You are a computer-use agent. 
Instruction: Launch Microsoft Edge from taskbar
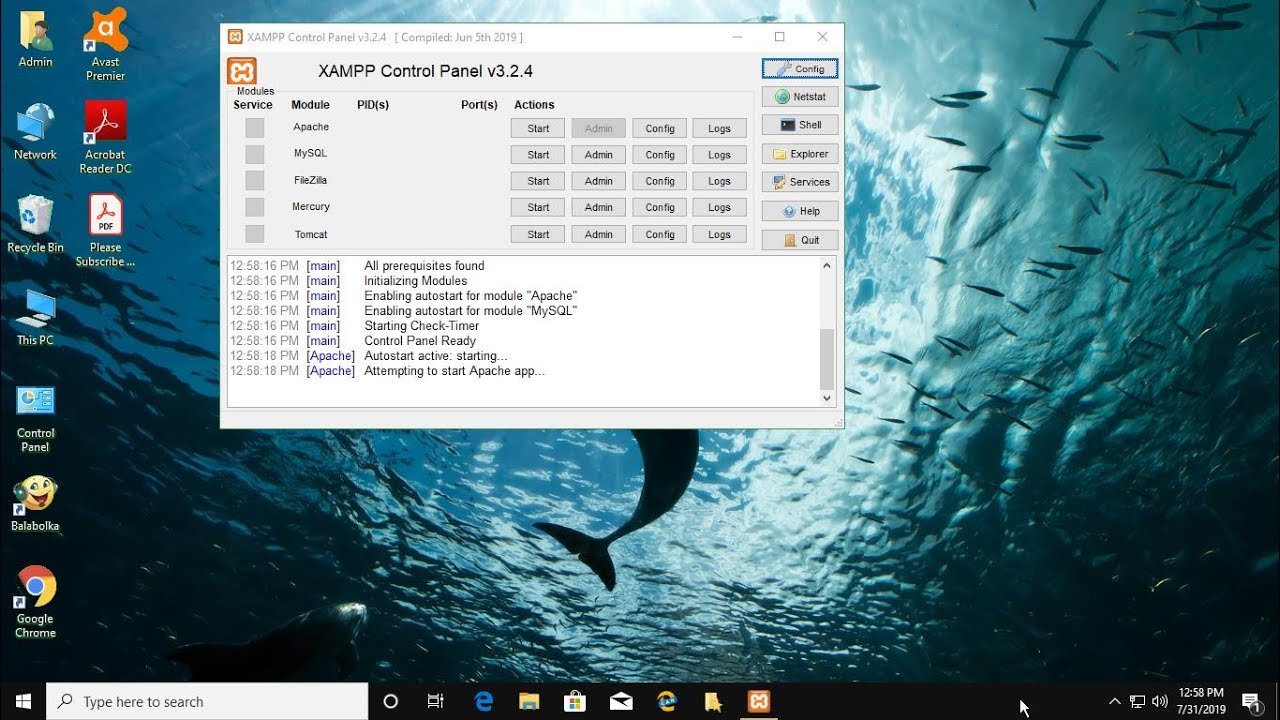point(484,701)
